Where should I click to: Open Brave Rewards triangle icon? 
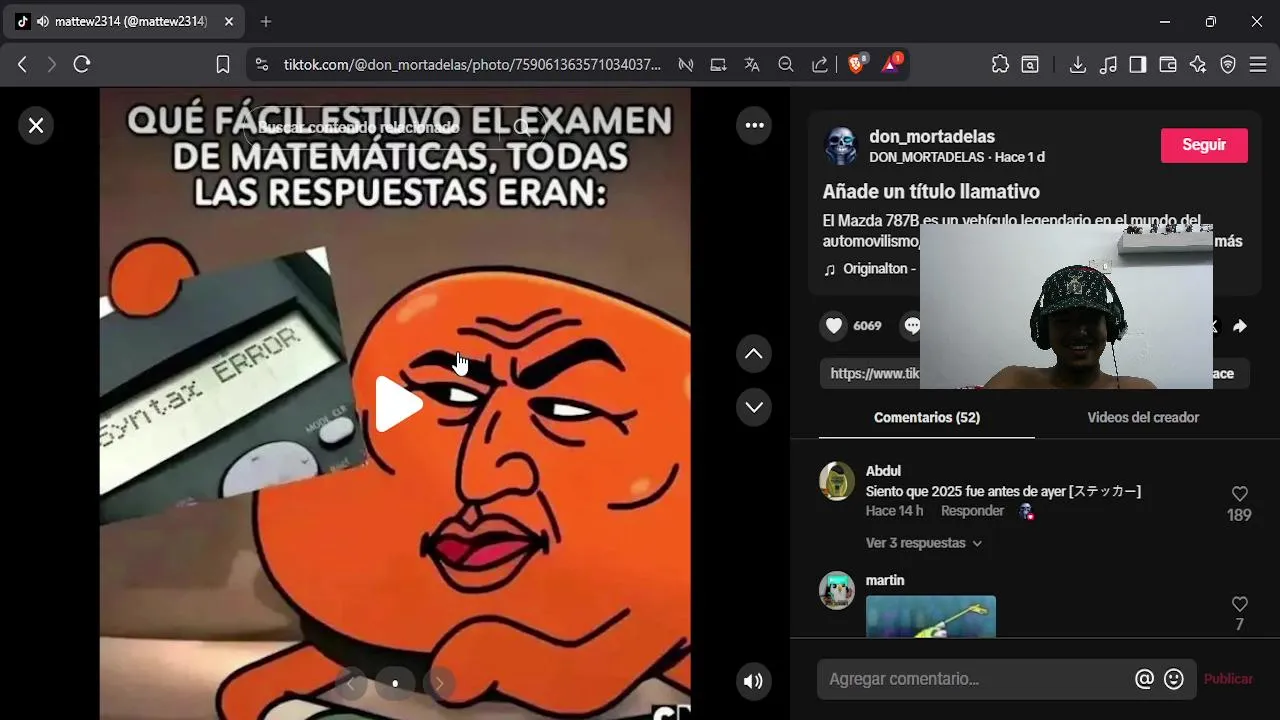click(x=890, y=64)
